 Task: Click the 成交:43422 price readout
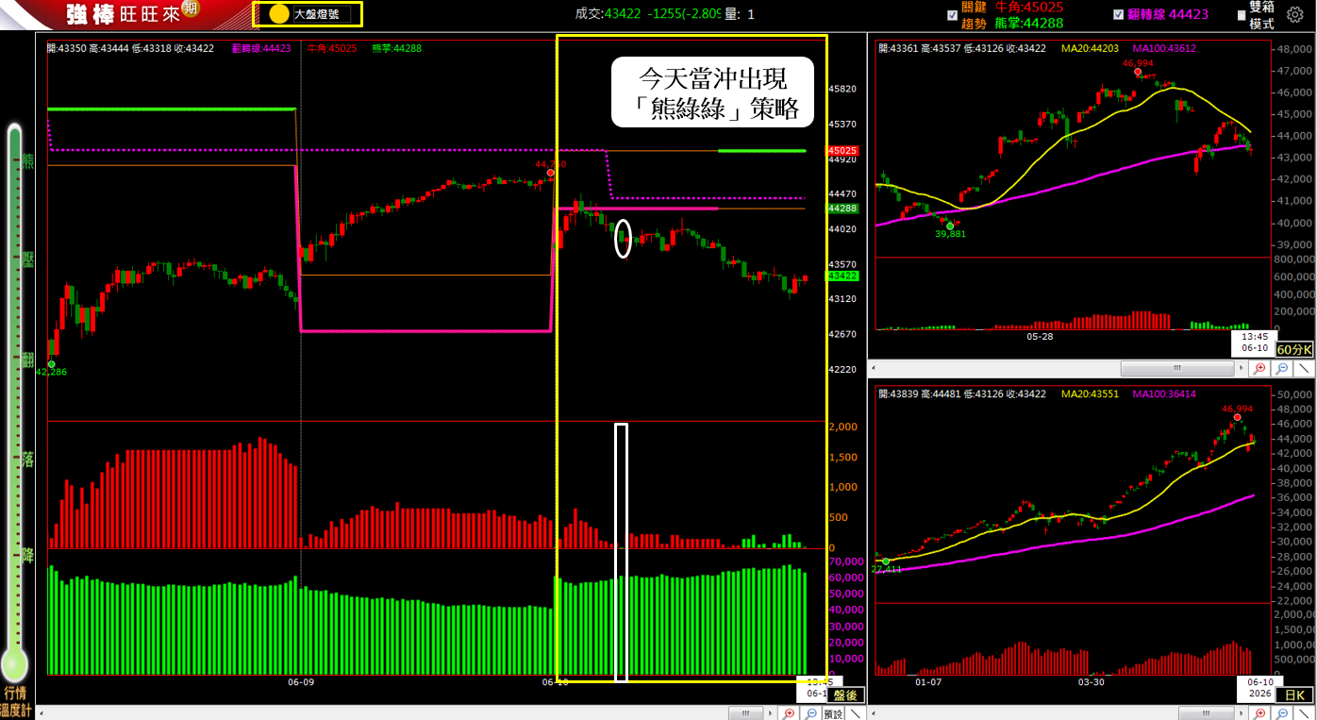[609, 14]
